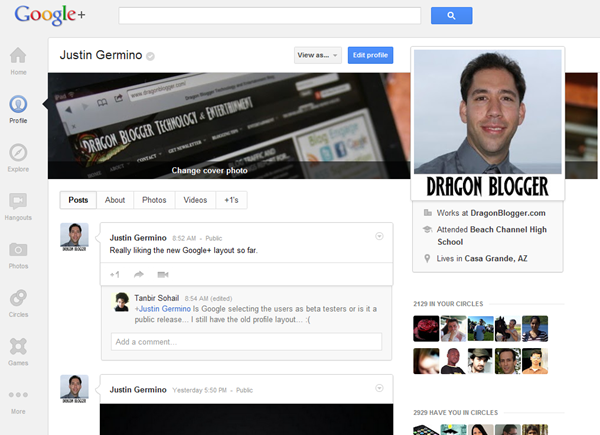
Task: Click the blue search magnifier button
Action: pos(452,16)
